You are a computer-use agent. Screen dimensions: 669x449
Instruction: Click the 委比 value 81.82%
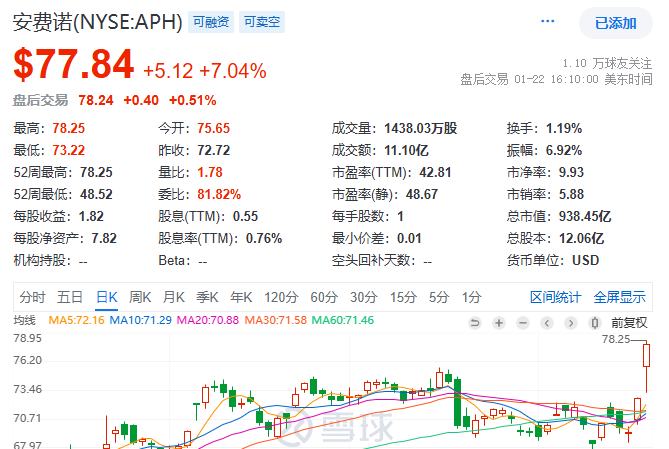(219, 195)
